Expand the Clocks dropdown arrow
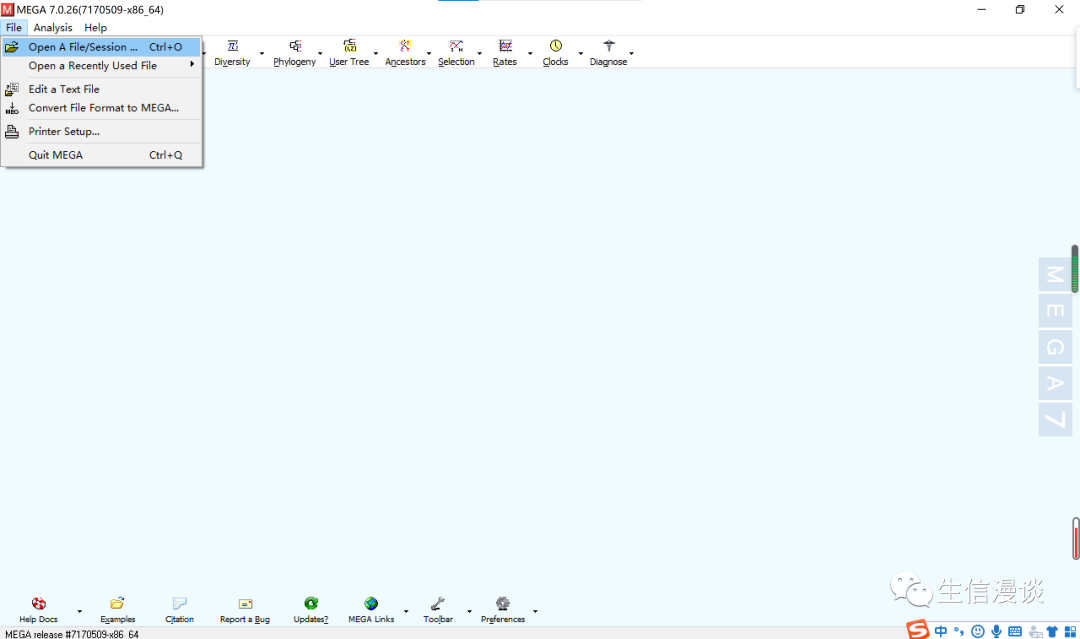Image resolution: width=1080 pixels, height=639 pixels. click(x=581, y=53)
